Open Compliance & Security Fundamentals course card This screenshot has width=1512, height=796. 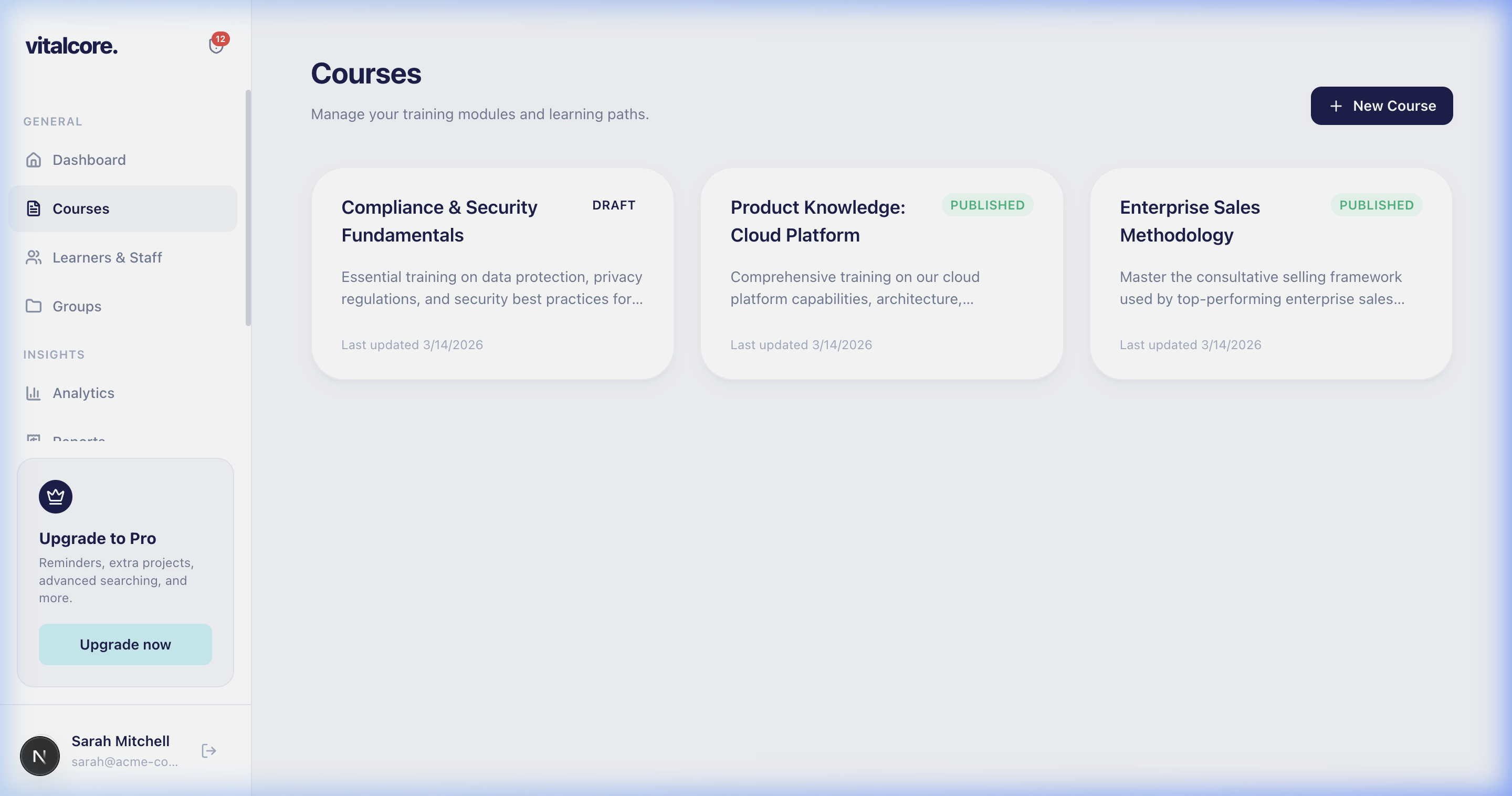492,274
